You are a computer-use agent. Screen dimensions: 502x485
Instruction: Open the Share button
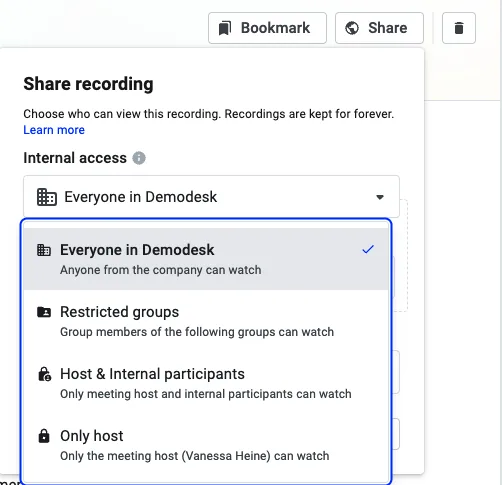coord(379,28)
